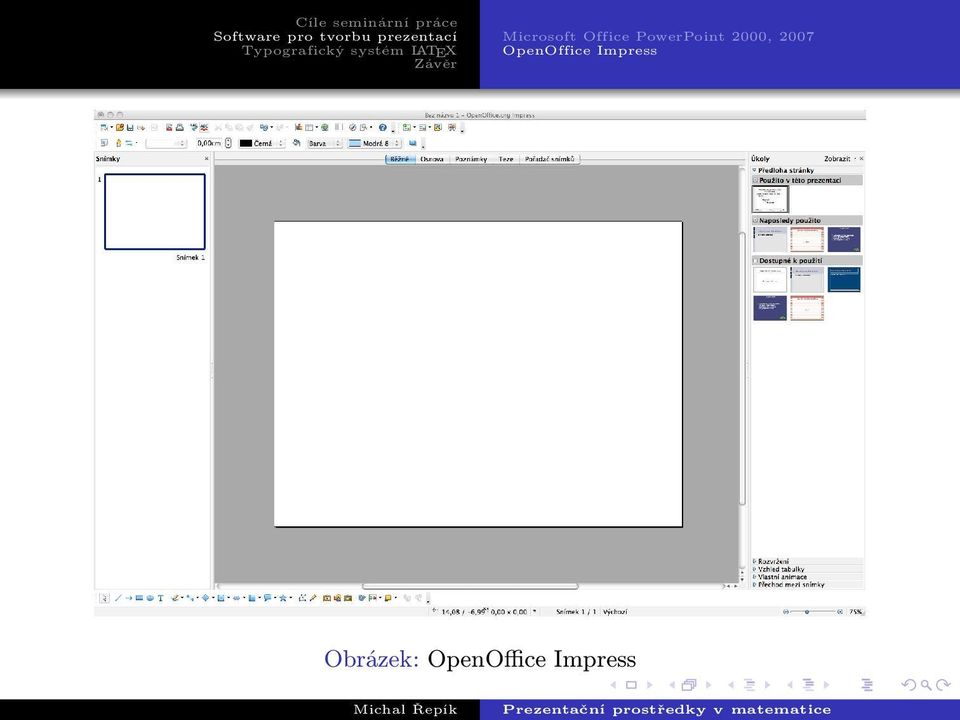Click the Spellcheck icon in toolbar
Viewport: 960px width, 720px height.
pyautogui.click(x=193, y=127)
